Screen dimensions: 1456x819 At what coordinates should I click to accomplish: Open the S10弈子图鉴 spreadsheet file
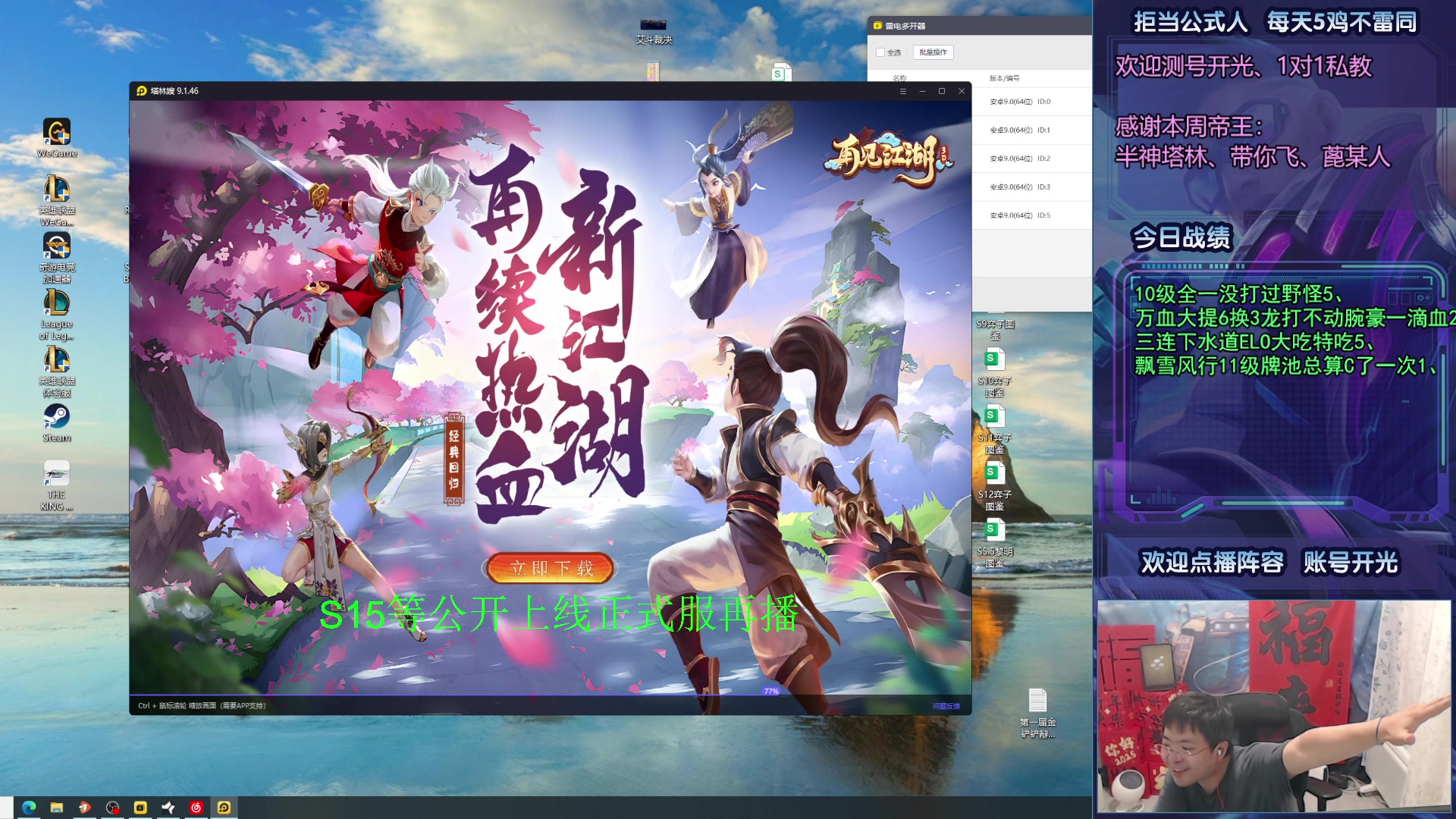[995, 372]
